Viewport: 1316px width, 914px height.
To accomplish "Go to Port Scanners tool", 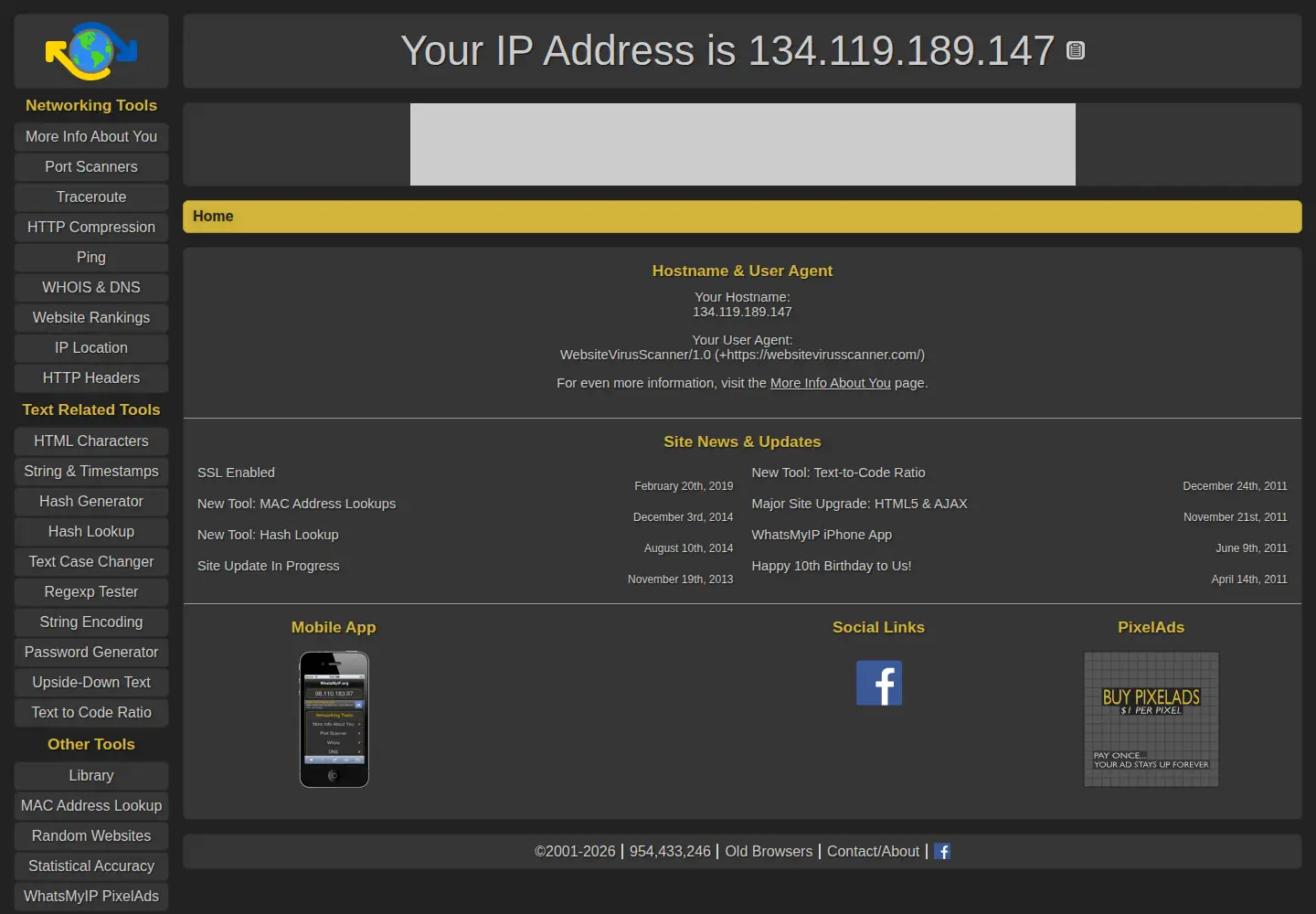I will point(91,166).
